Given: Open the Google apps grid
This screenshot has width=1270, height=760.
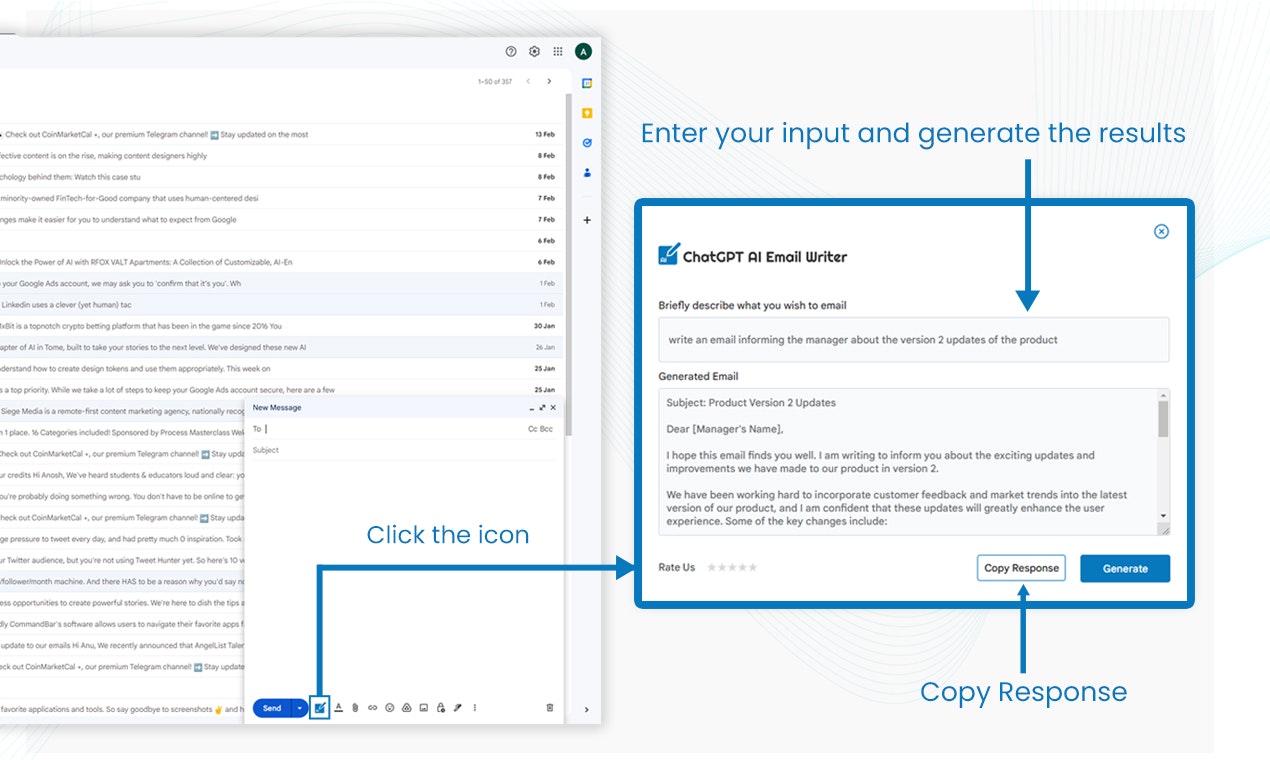Looking at the screenshot, I should (x=558, y=51).
